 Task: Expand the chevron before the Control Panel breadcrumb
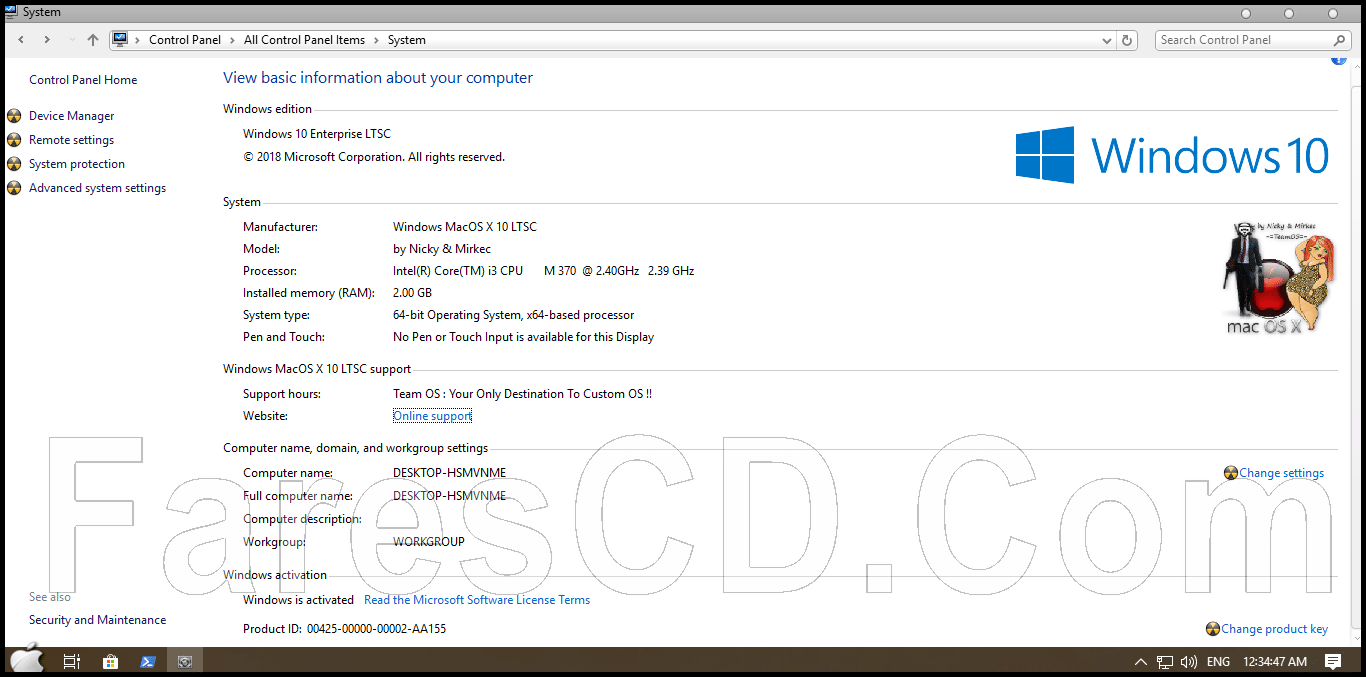click(139, 40)
